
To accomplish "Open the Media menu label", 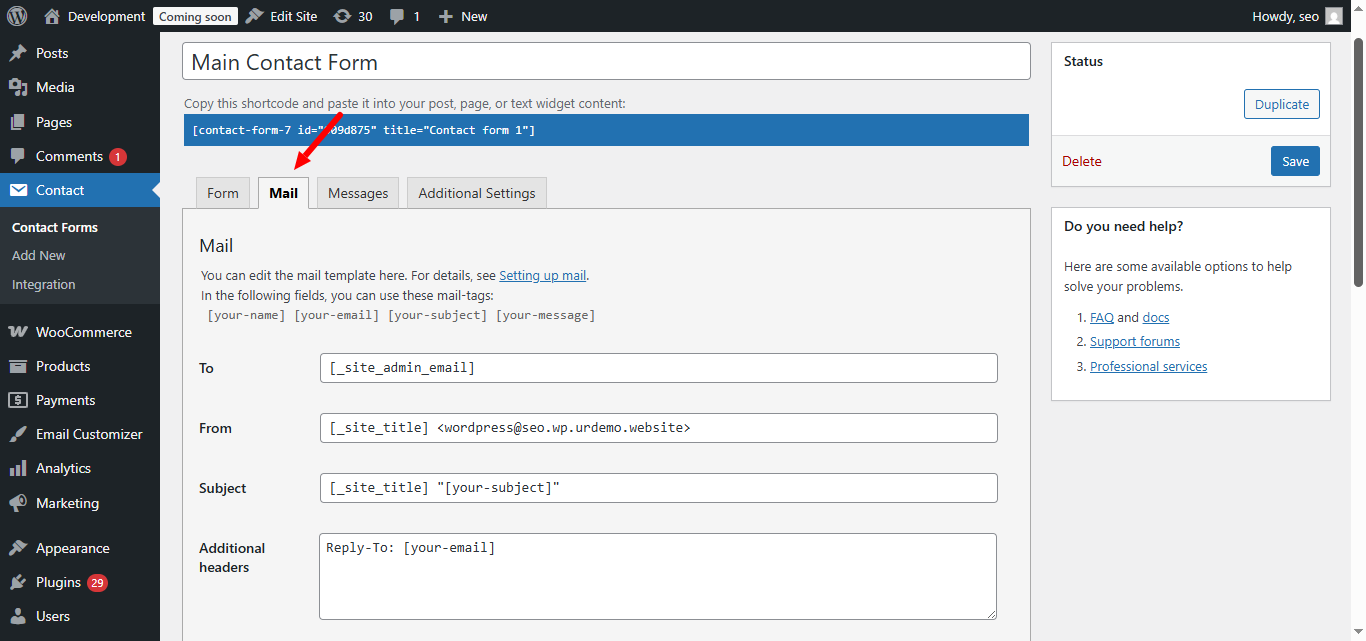I will coord(55,87).
